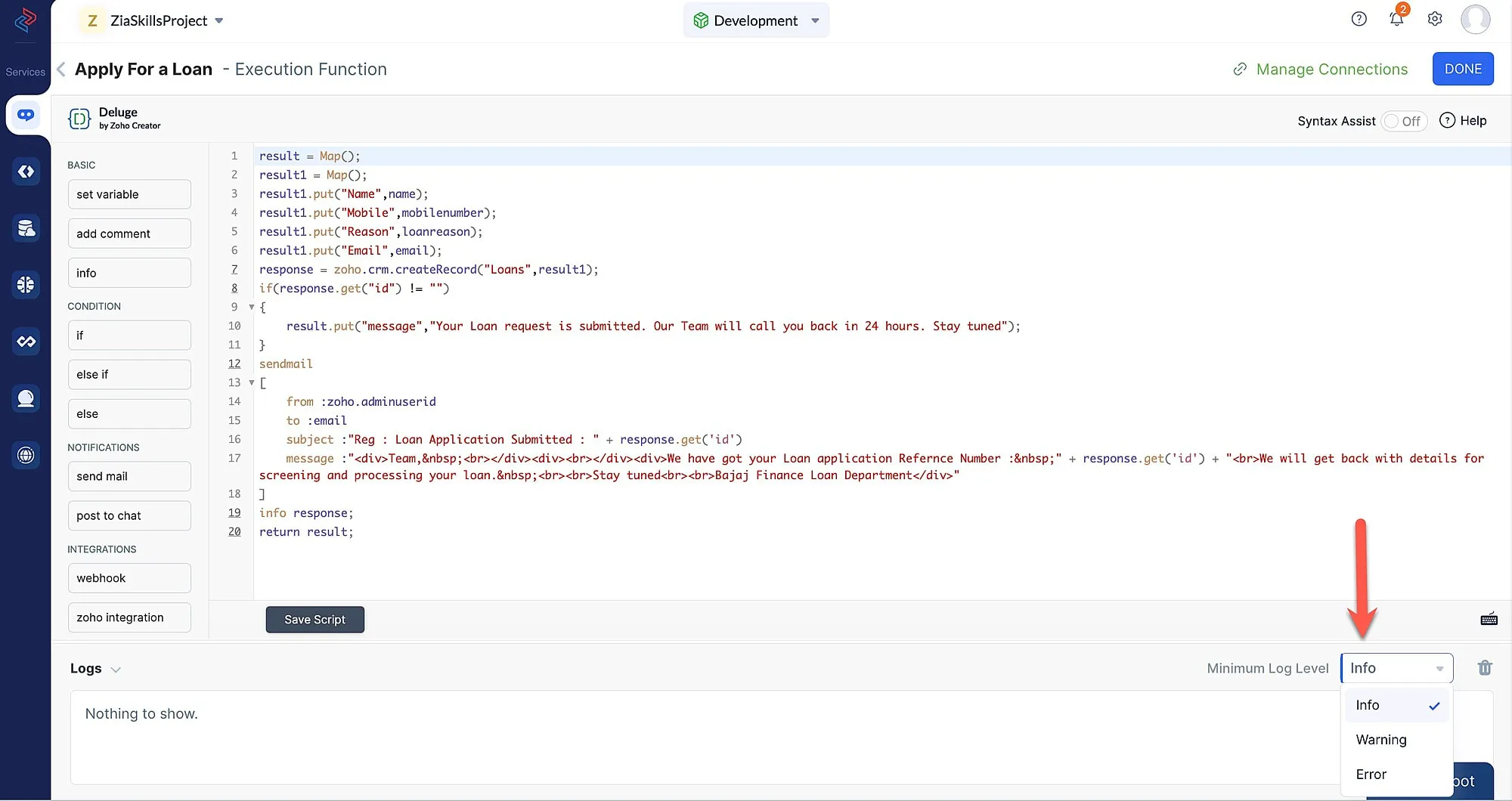Collapse the code fold at line 9
1512x801 pixels.
click(252, 308)
